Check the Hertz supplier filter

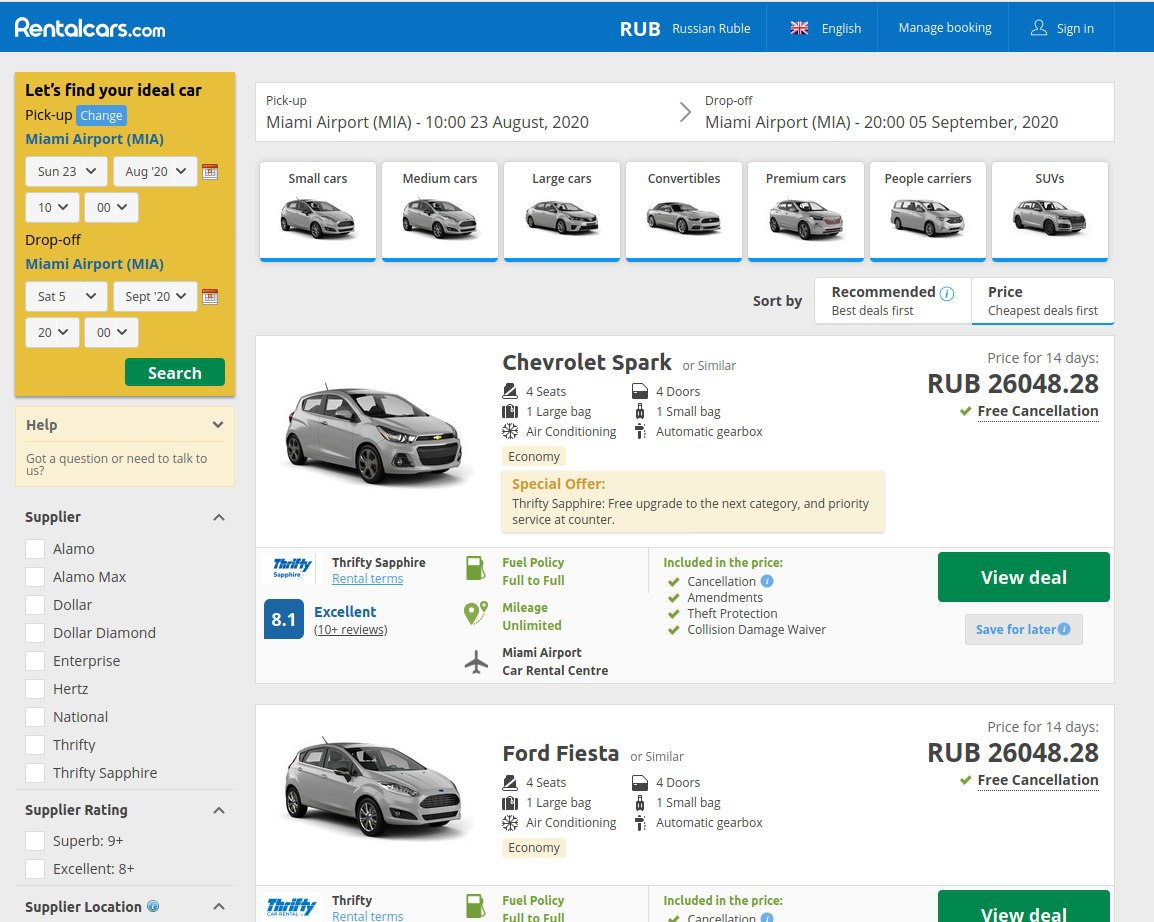click(35, 689)
